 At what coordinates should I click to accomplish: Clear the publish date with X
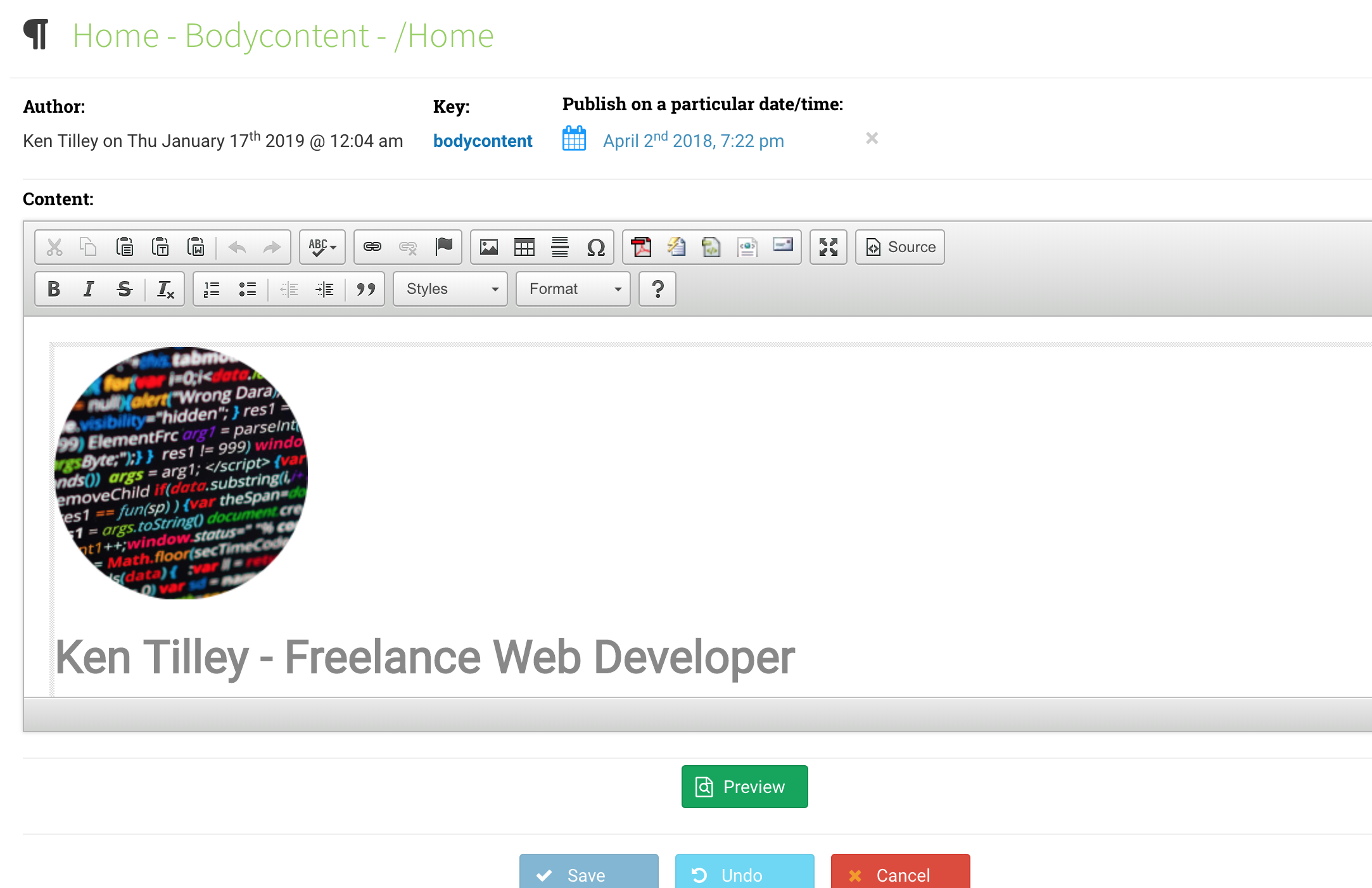pos(872,138)
